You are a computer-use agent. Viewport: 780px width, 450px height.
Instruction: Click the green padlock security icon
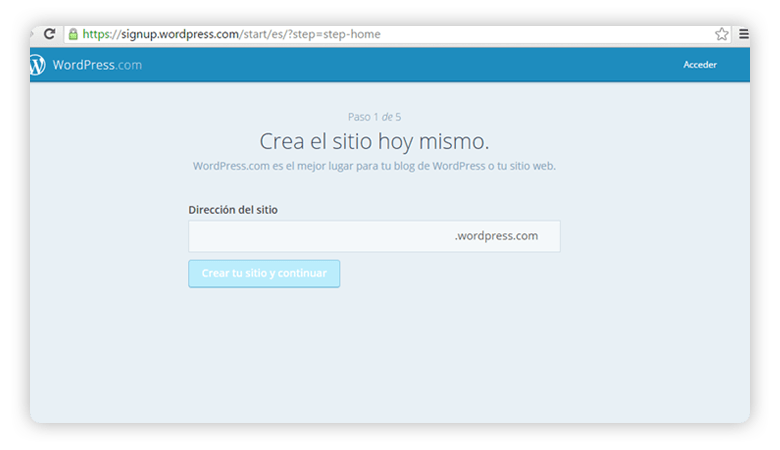click(x=73, y=34)
